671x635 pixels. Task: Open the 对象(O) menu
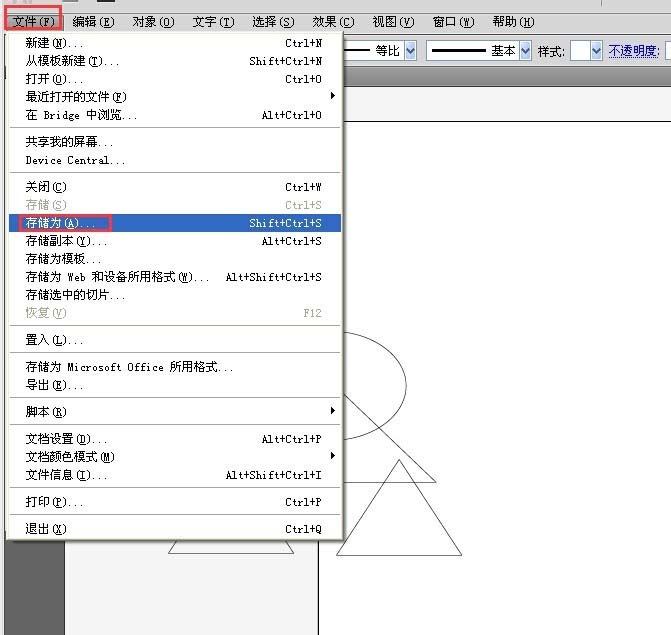point(153,21)
